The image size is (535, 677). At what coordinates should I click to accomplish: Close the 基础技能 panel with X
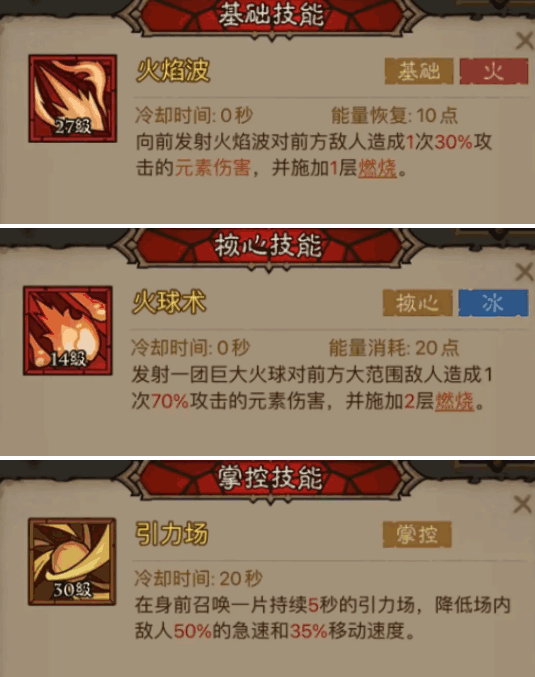[x=525, y=41]
